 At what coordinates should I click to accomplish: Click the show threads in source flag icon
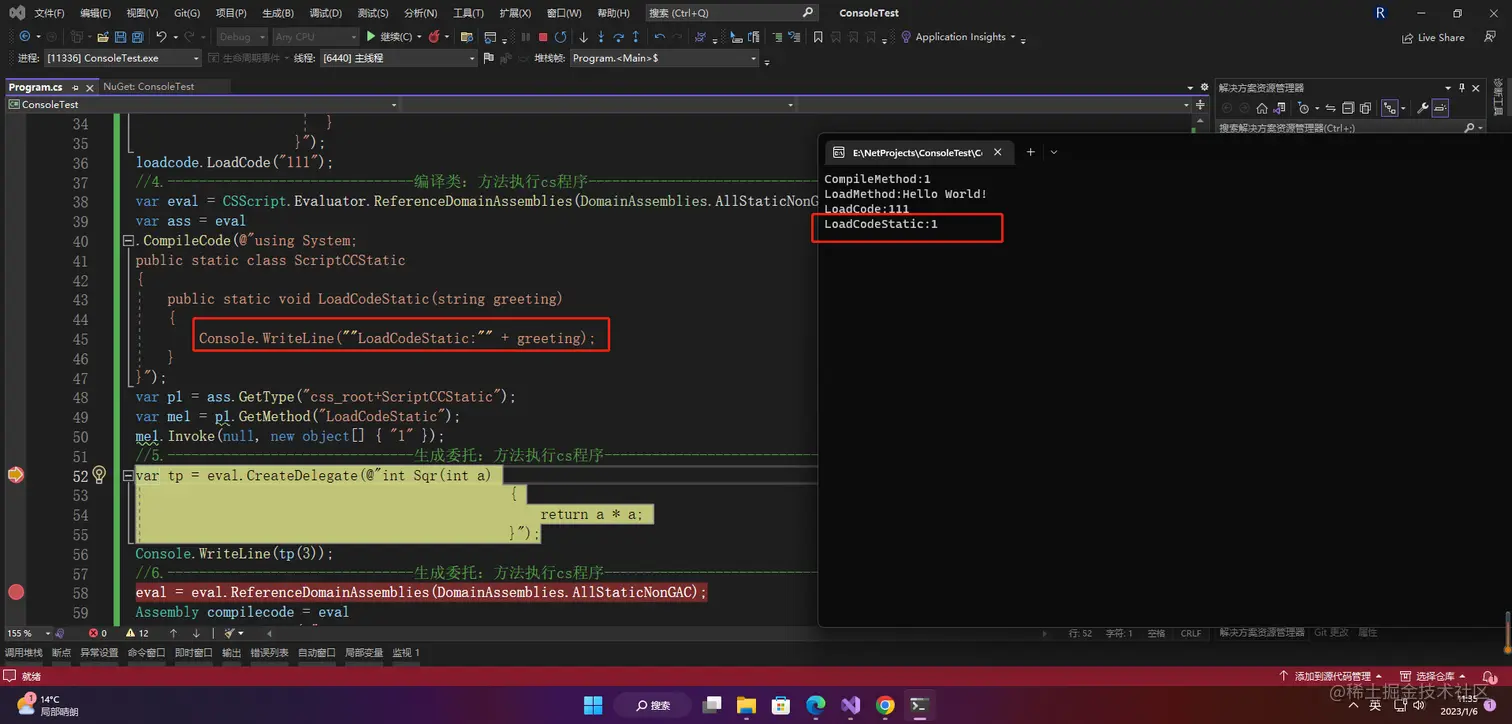pyautogui.click(x=487, y=58)
